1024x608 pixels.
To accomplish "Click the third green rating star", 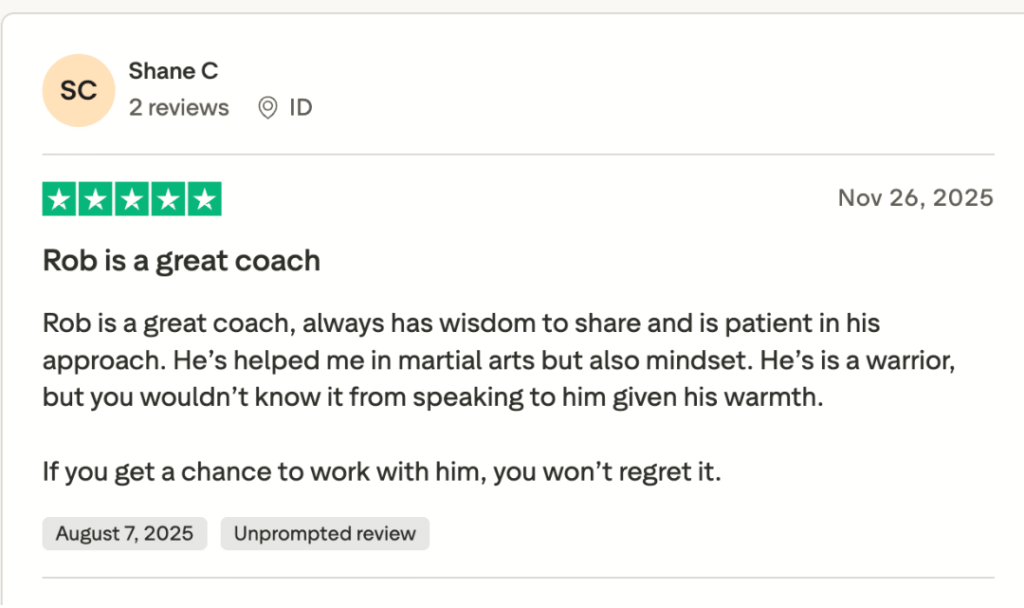I will (x=131, y=199).
